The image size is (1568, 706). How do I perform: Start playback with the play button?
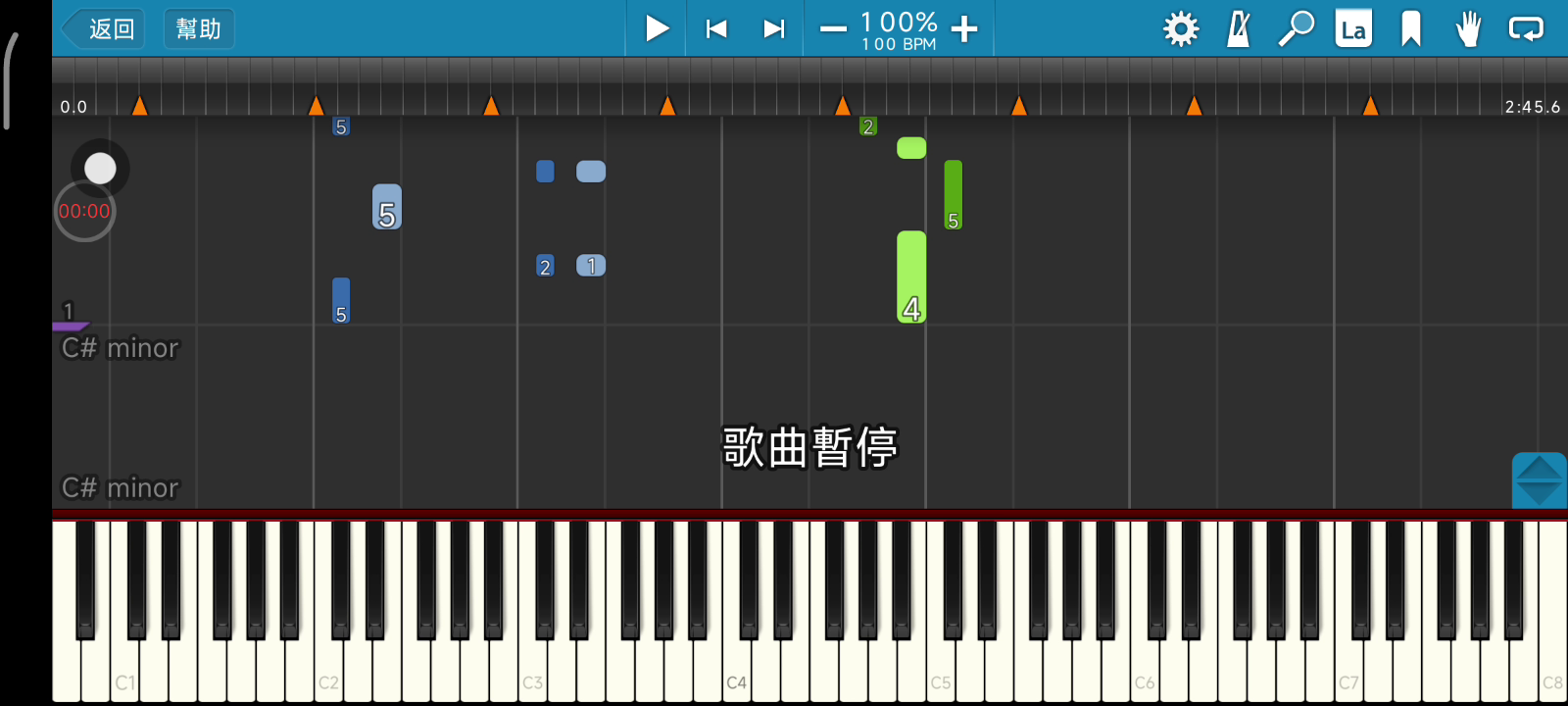pyautogui.click(x=658, y=28)
